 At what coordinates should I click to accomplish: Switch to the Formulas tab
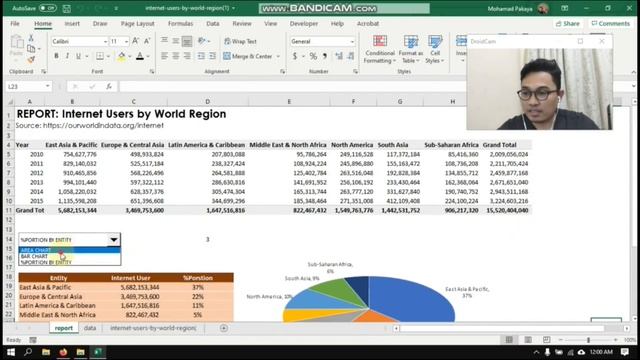coord(180,24)
